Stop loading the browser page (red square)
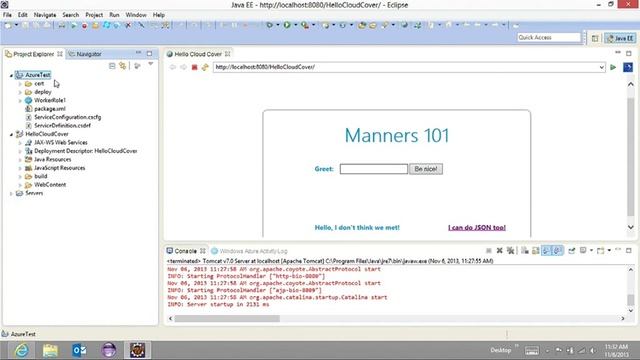The width and height of the screenshot is (640, 360). 194,67
